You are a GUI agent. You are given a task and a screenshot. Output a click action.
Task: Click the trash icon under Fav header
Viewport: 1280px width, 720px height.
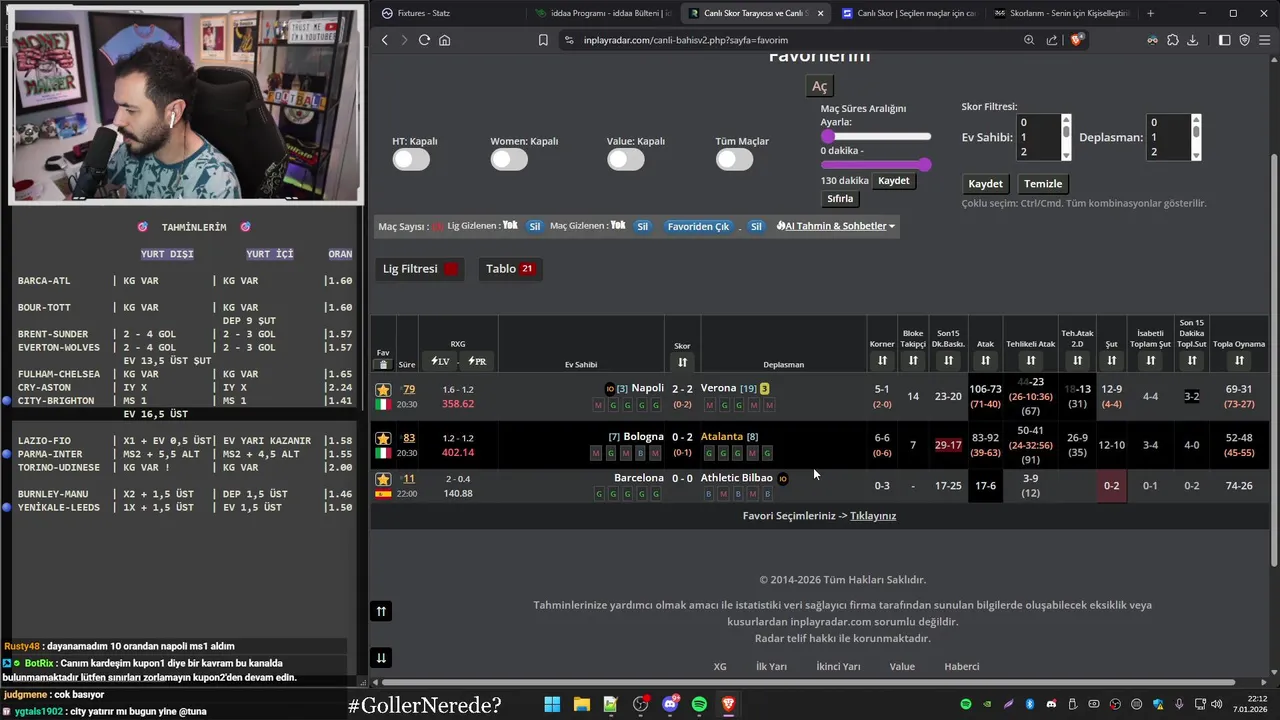383,365
